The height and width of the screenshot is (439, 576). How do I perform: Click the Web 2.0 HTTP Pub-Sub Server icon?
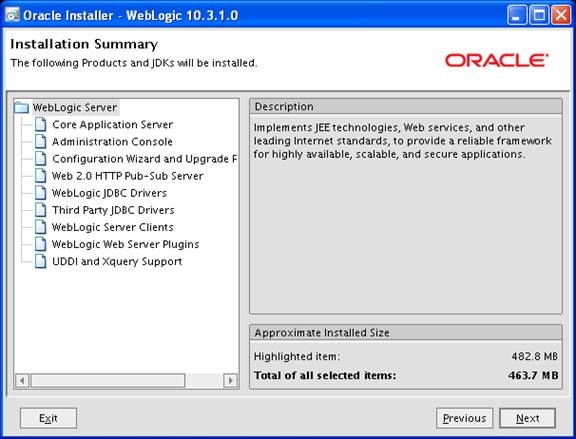[40, 176]
